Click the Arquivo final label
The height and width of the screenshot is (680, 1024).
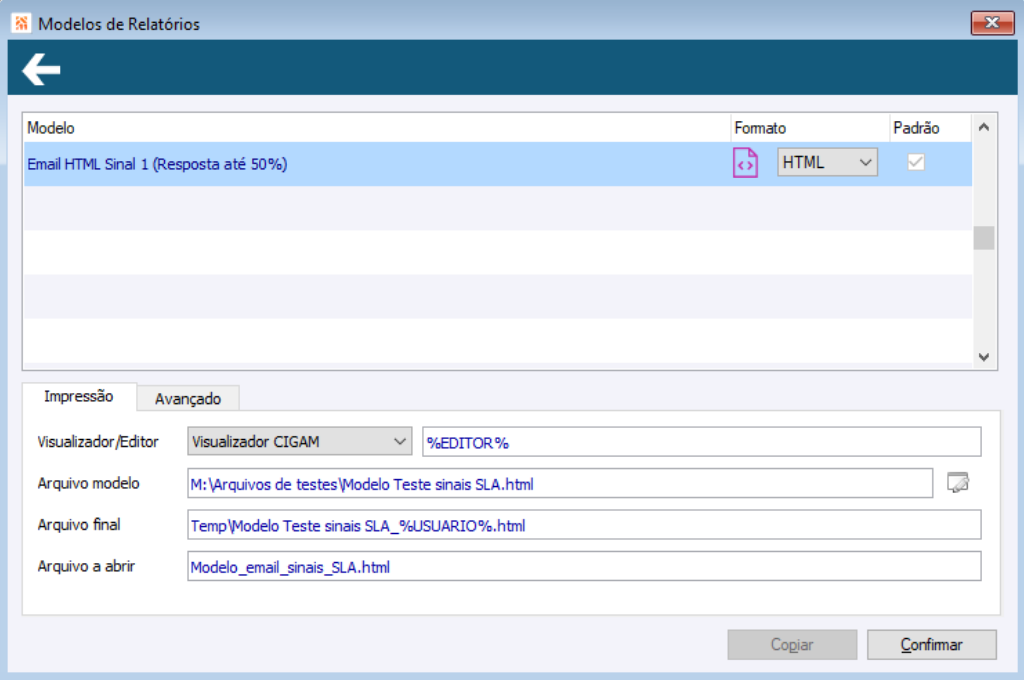tap(79, 525)
